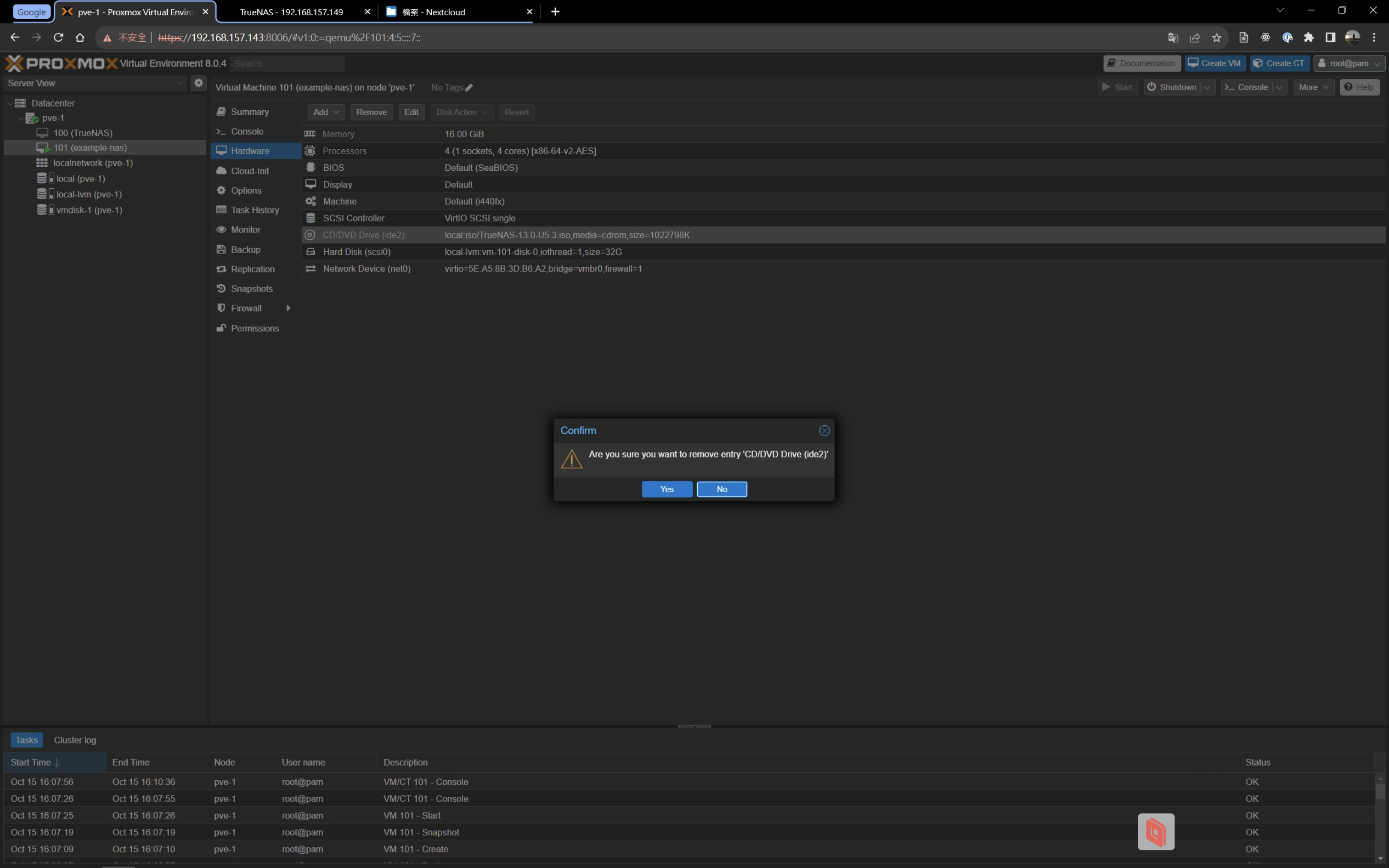Open the Shutdown options dropdown arrow
This screenshot has height=868, width=1389.
pos(1208,87)
